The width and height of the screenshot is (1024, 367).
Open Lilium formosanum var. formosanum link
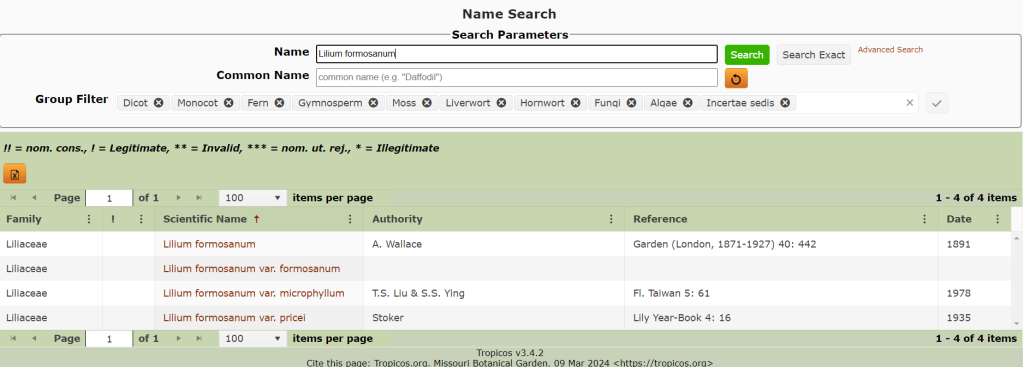coord(251,268)
